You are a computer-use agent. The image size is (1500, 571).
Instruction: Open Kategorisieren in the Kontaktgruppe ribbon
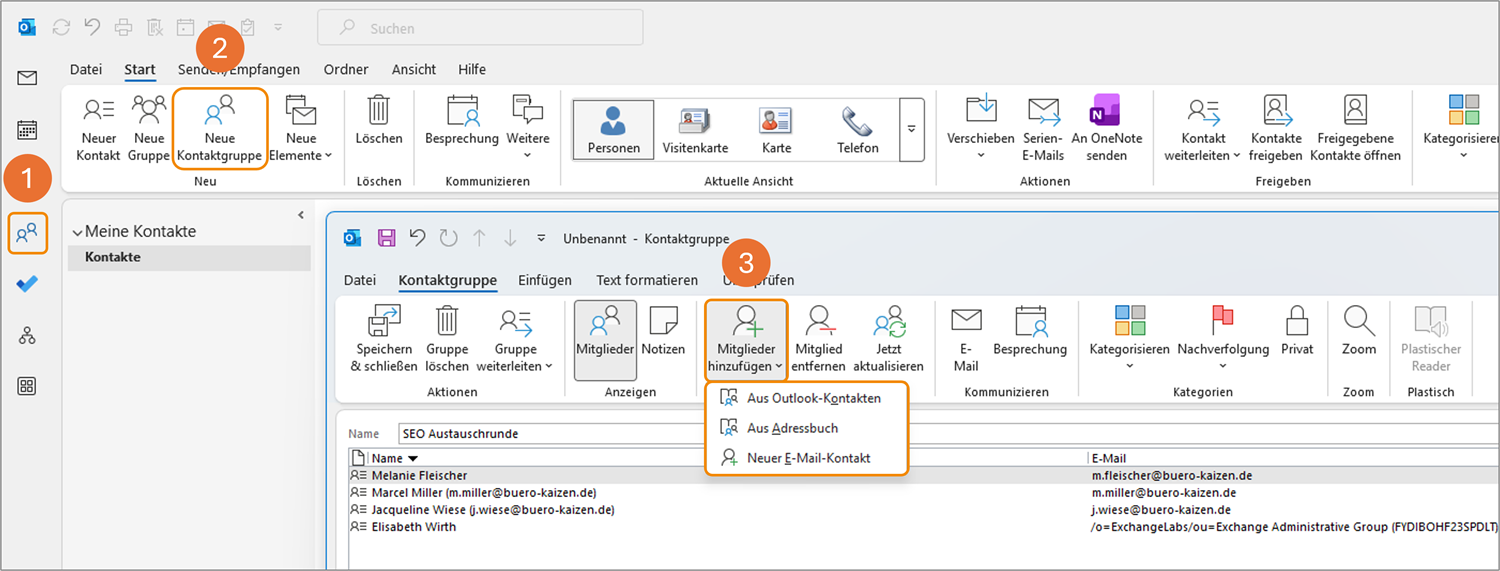(1130, 339)
